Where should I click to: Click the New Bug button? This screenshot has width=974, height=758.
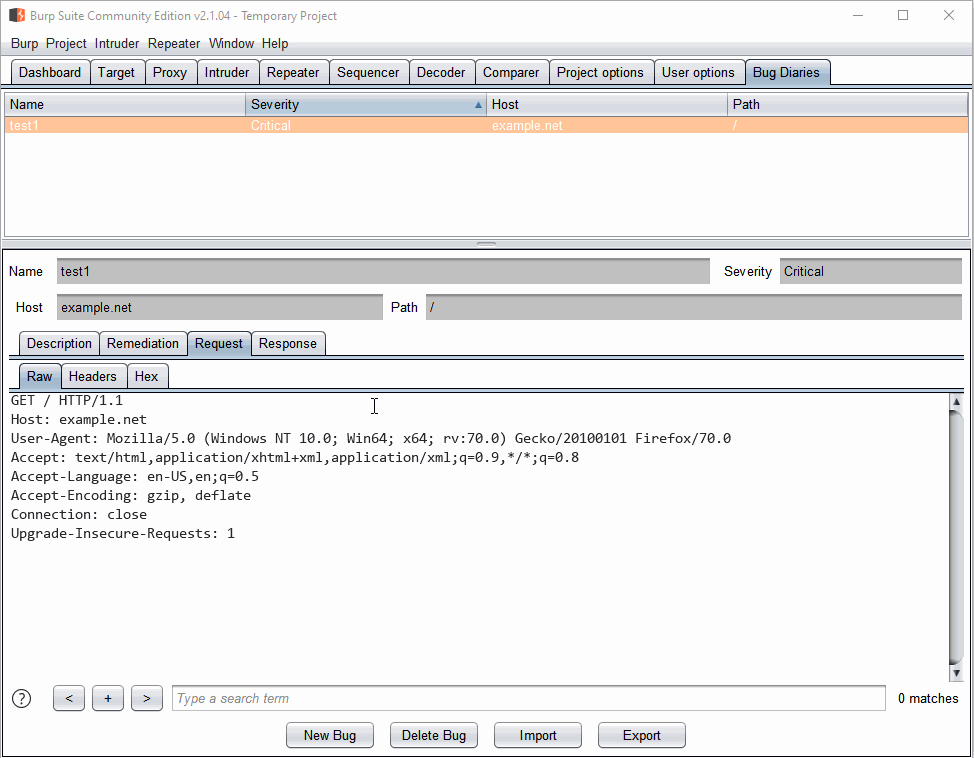[x=330, y=736]
